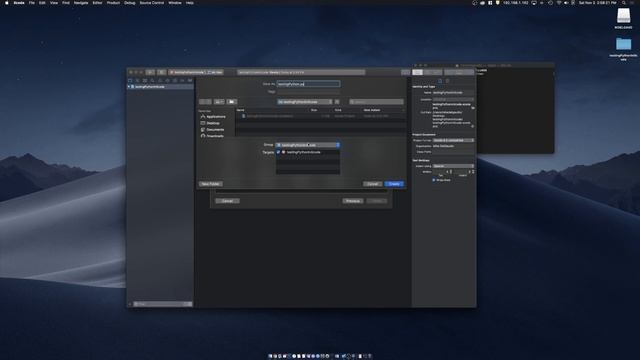Image resolution: width=640 pixels, height=360 pixels.
Task: Click the Tab width stepper
Action: [x=451, y=172]
